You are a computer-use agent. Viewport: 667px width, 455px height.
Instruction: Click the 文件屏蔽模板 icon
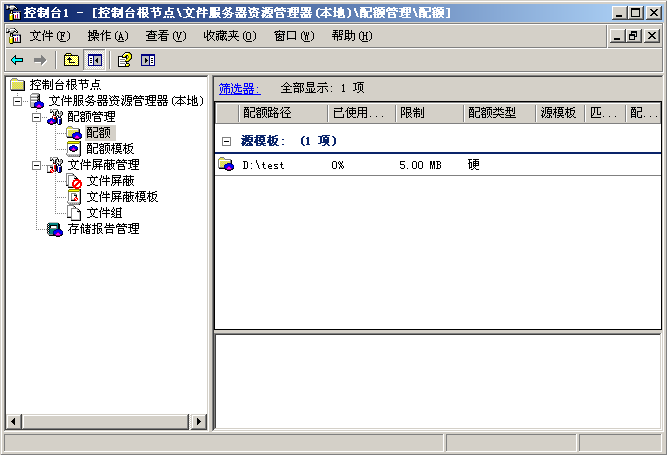click(x=74, y=197)
